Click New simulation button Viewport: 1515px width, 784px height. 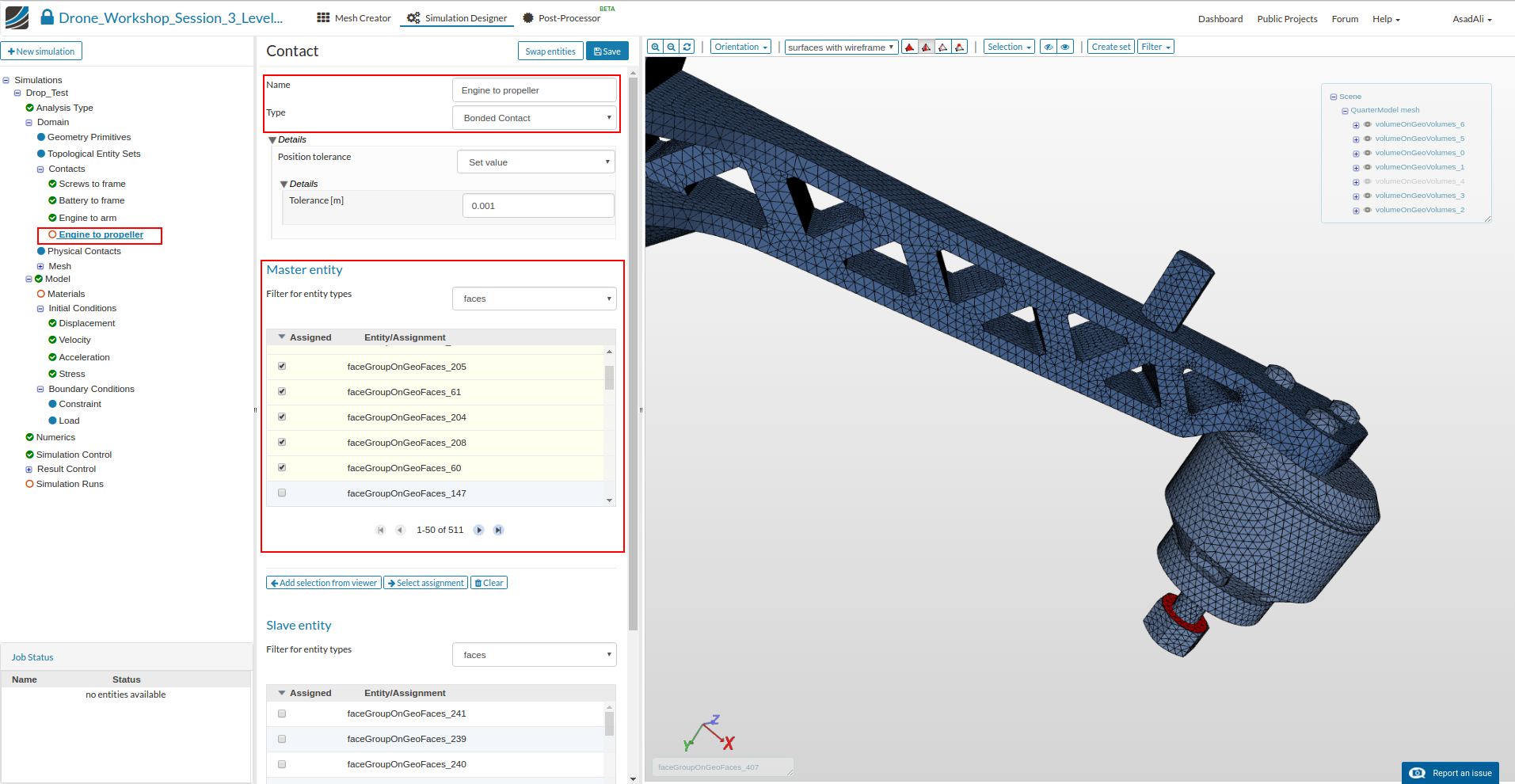41,51
